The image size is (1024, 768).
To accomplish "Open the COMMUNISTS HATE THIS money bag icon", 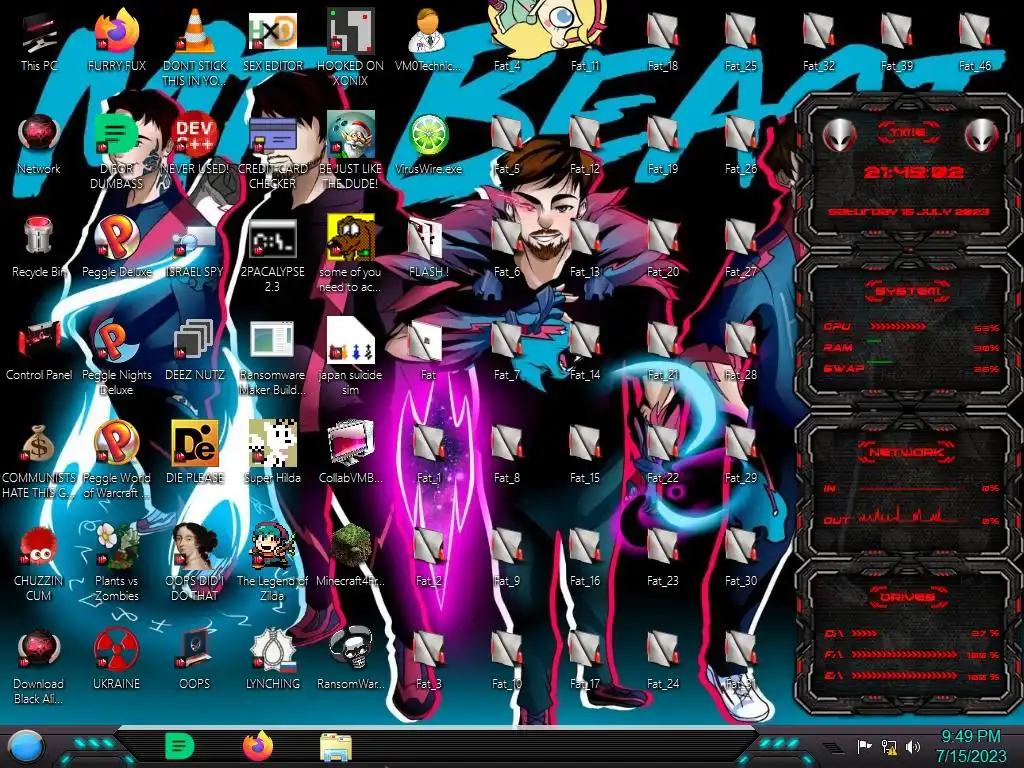I will pyautogui.click(x=39, y=460).
